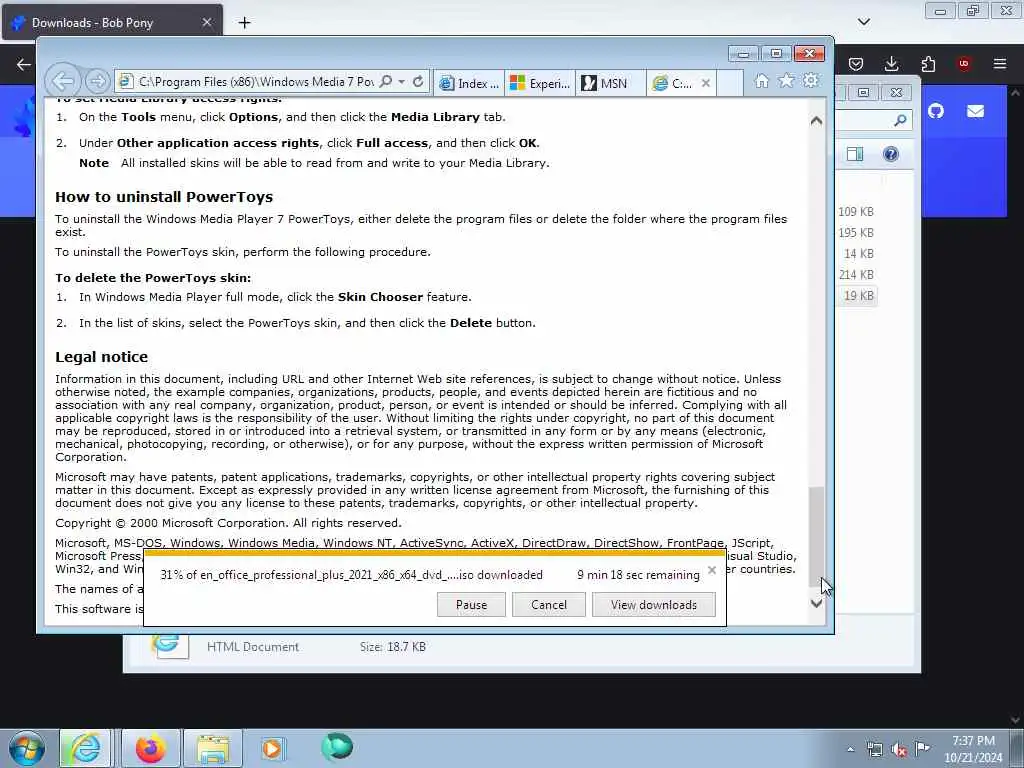
Task: Pause the Office ISO download
Action: coord(472,605)
